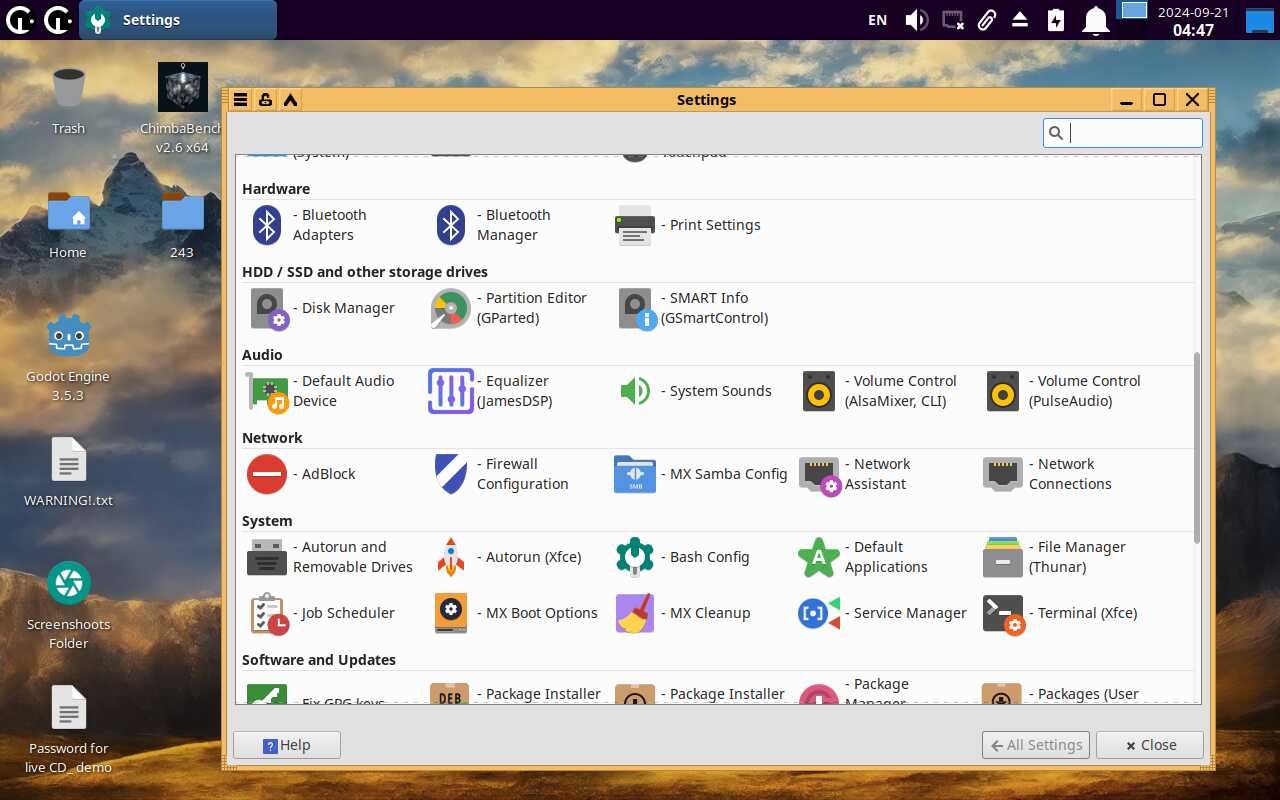Screen dimensions: 1280x800
Task: Open the volume control in system tray
Action: click(916, 20)
